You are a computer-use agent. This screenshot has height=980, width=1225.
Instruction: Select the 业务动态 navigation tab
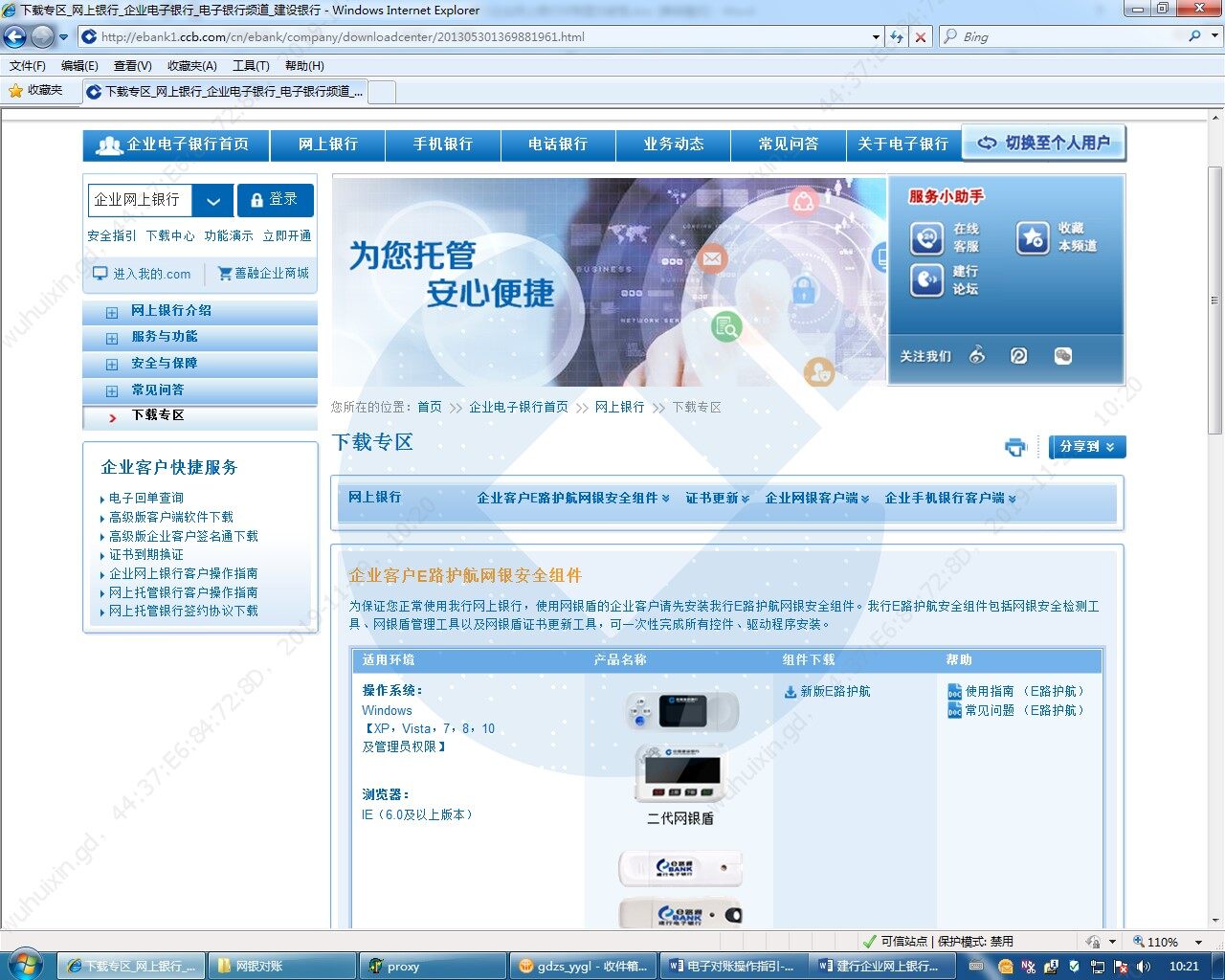point(673,145)
